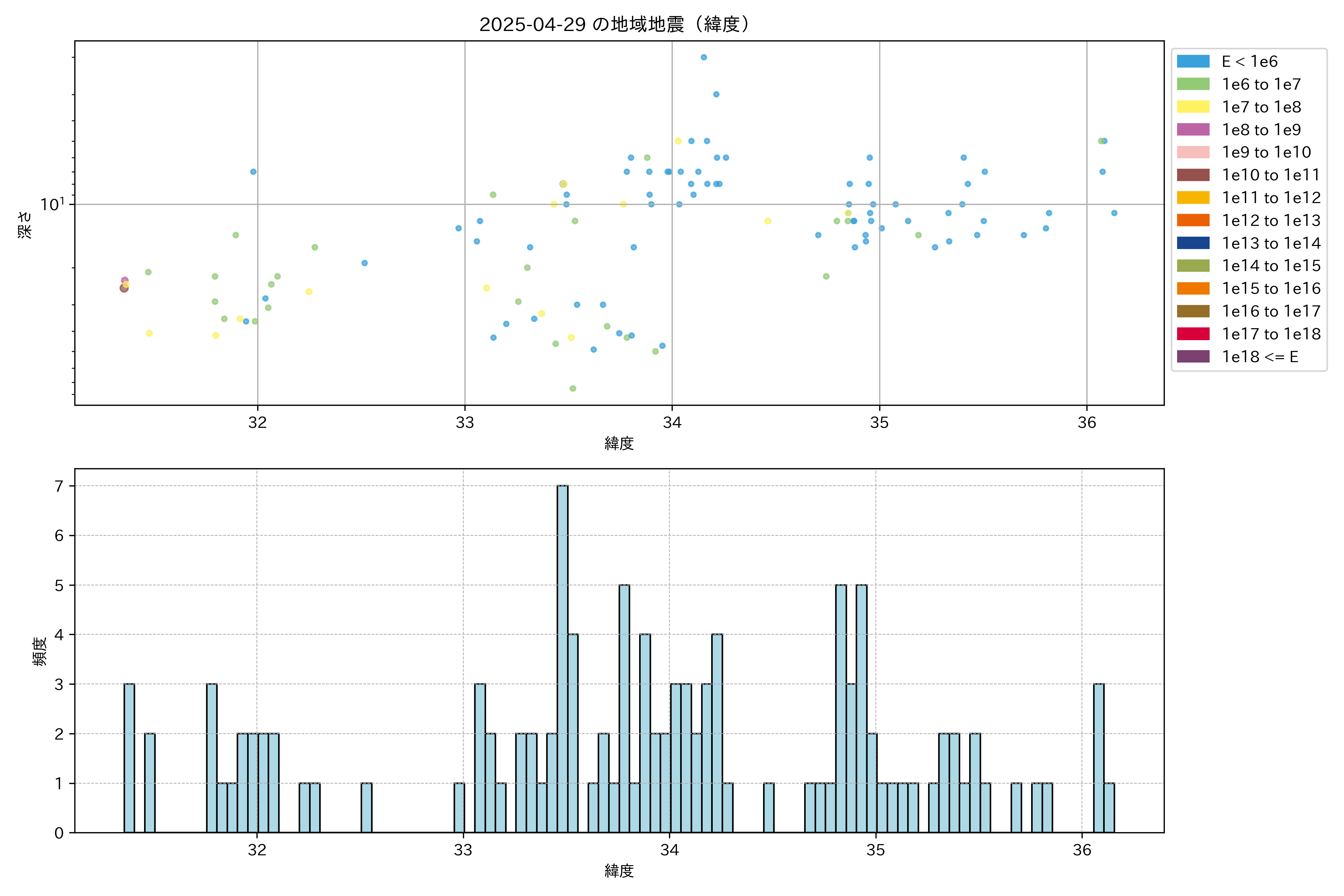
Task: Click the '緯度' x-axis label under scatter plot
Action: click(x=619, y=444)
